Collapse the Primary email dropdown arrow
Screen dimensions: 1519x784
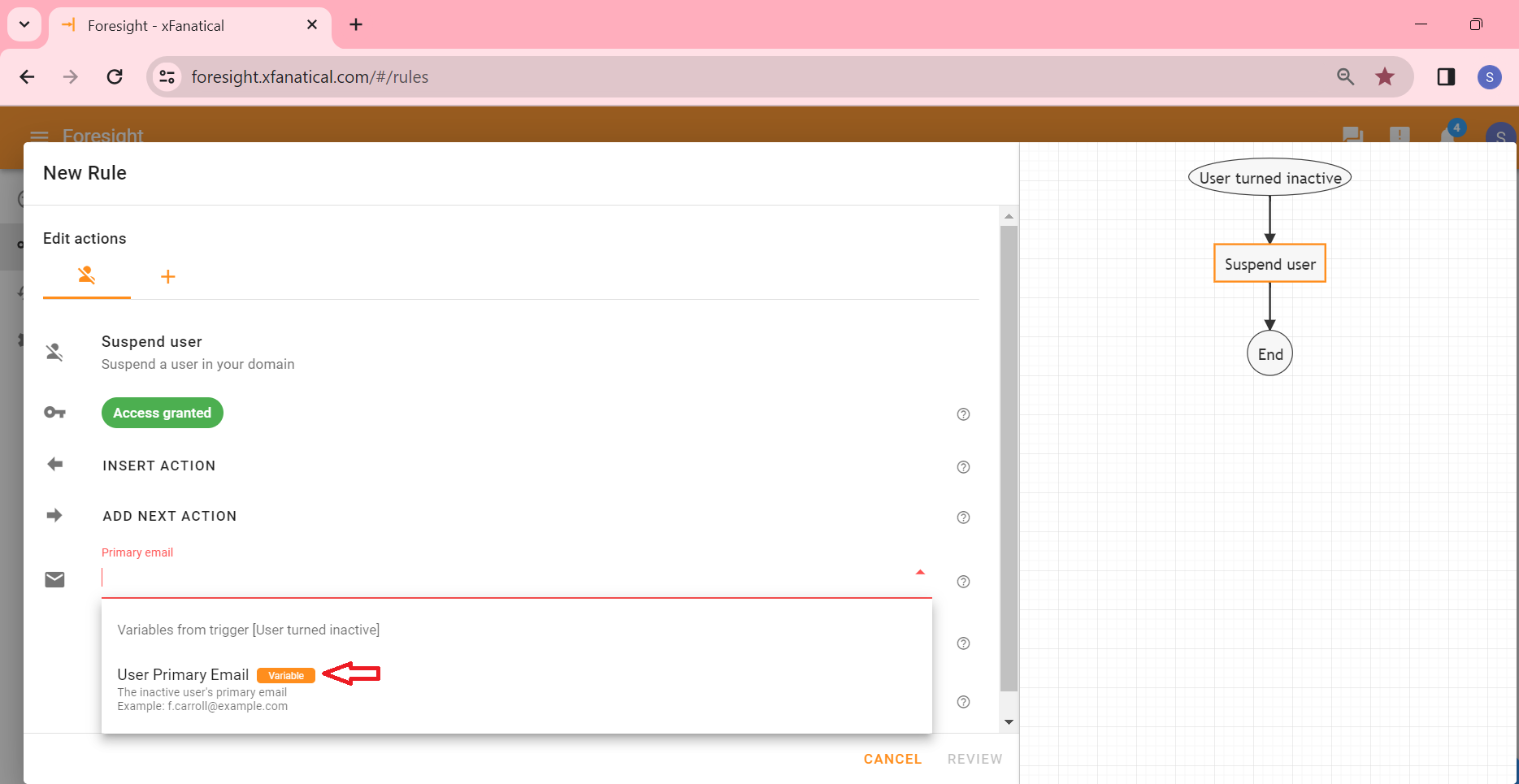[920, 573]
